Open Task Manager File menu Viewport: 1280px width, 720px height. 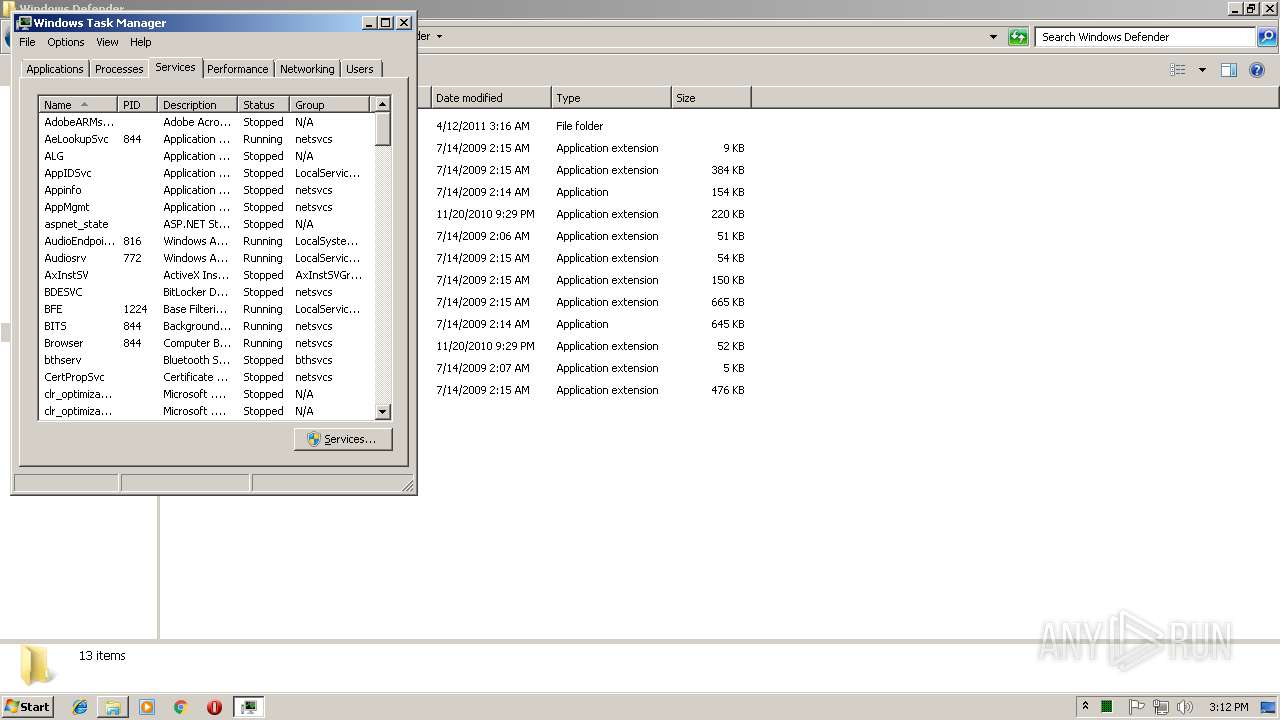[27, 42]
